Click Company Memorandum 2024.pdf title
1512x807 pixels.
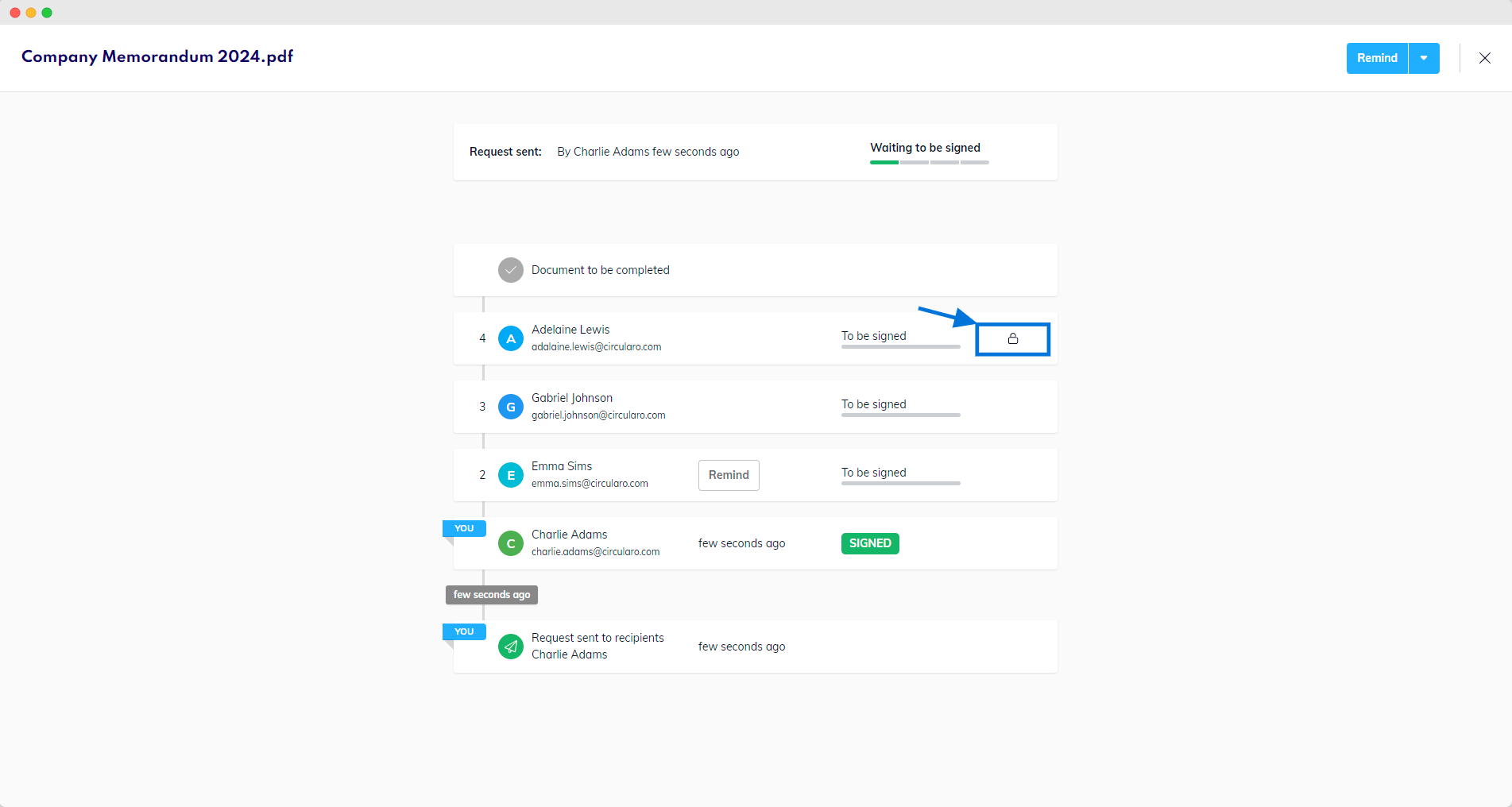click(x=157, y=56)
